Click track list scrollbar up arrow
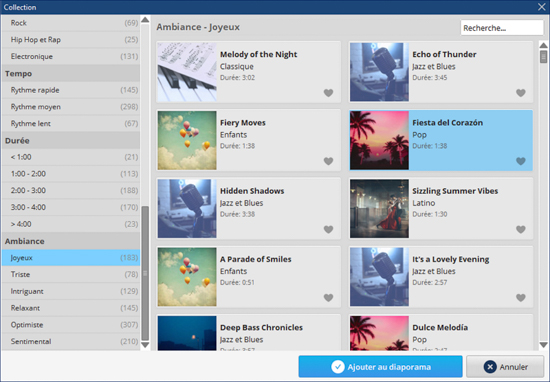This screenshot has height=382, width=550. click(543, 45)
